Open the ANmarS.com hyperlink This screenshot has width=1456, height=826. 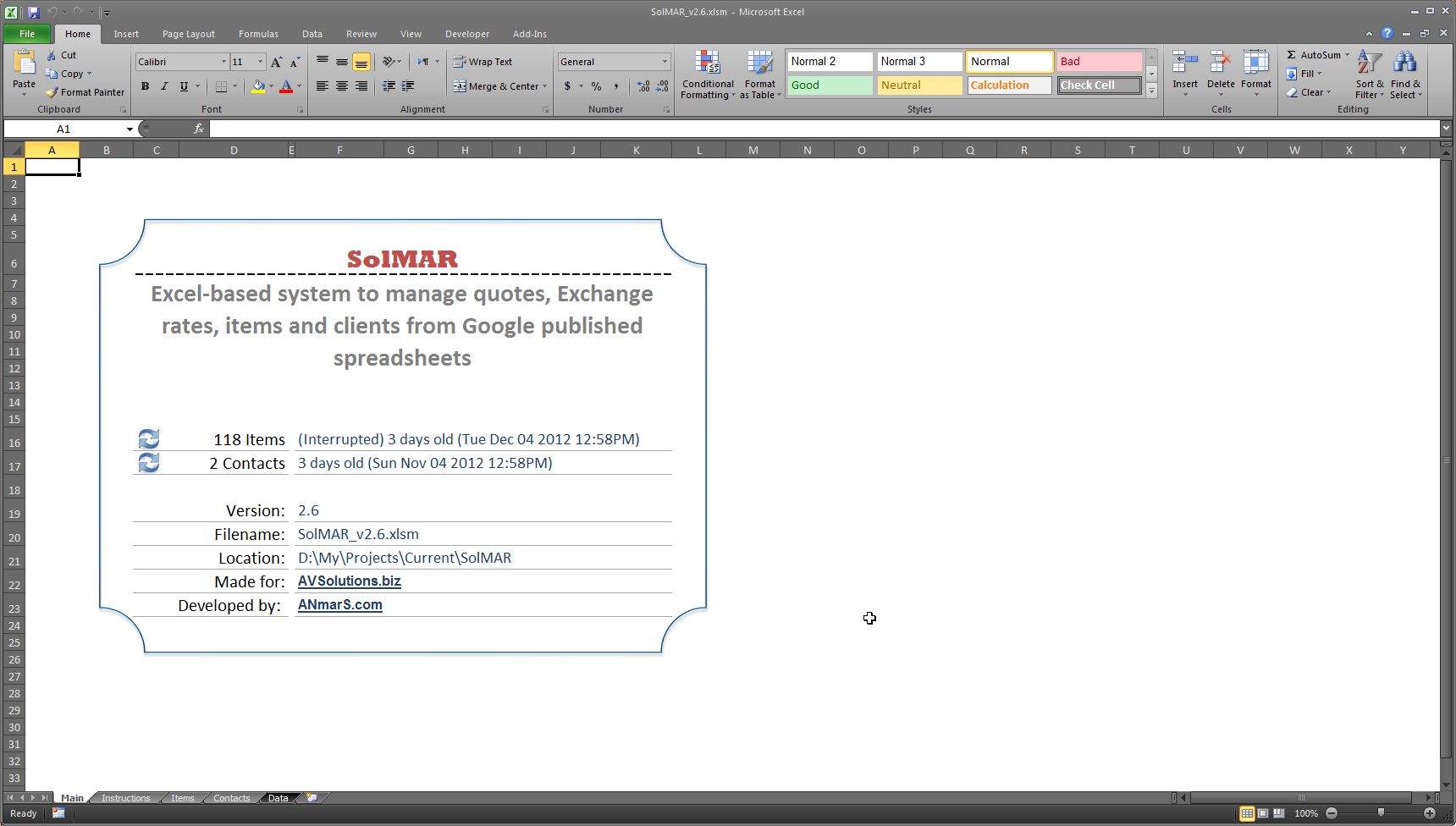(x=340, y=605)
